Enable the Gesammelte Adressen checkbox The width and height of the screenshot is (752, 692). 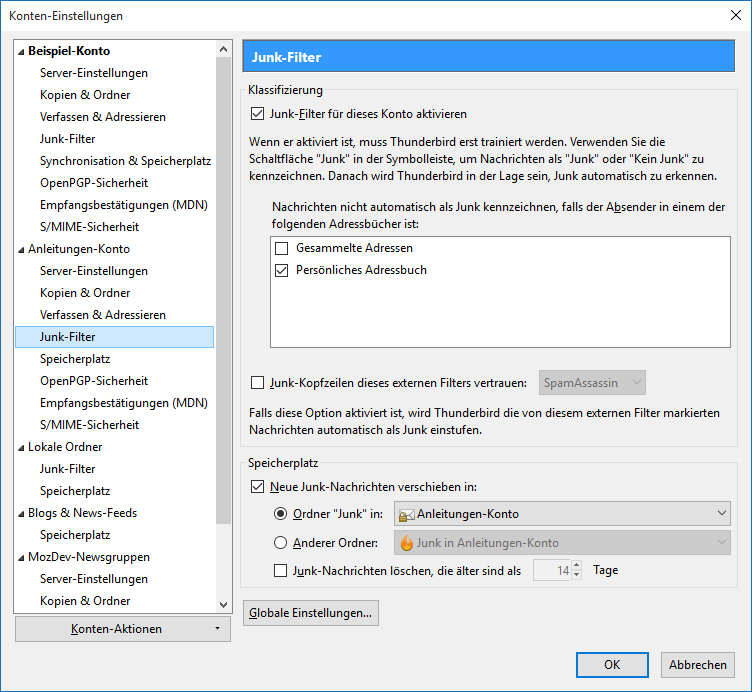[x=282, y=248]
